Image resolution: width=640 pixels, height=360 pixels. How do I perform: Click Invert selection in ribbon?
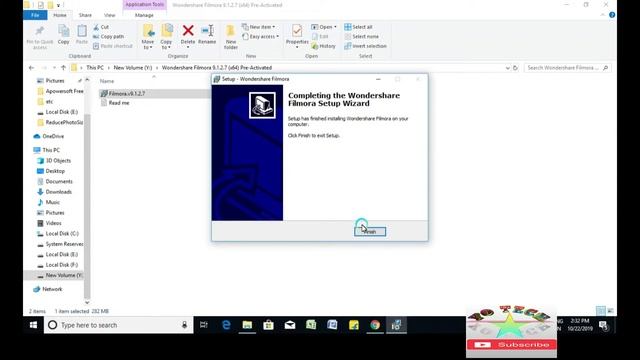point(365,46)
